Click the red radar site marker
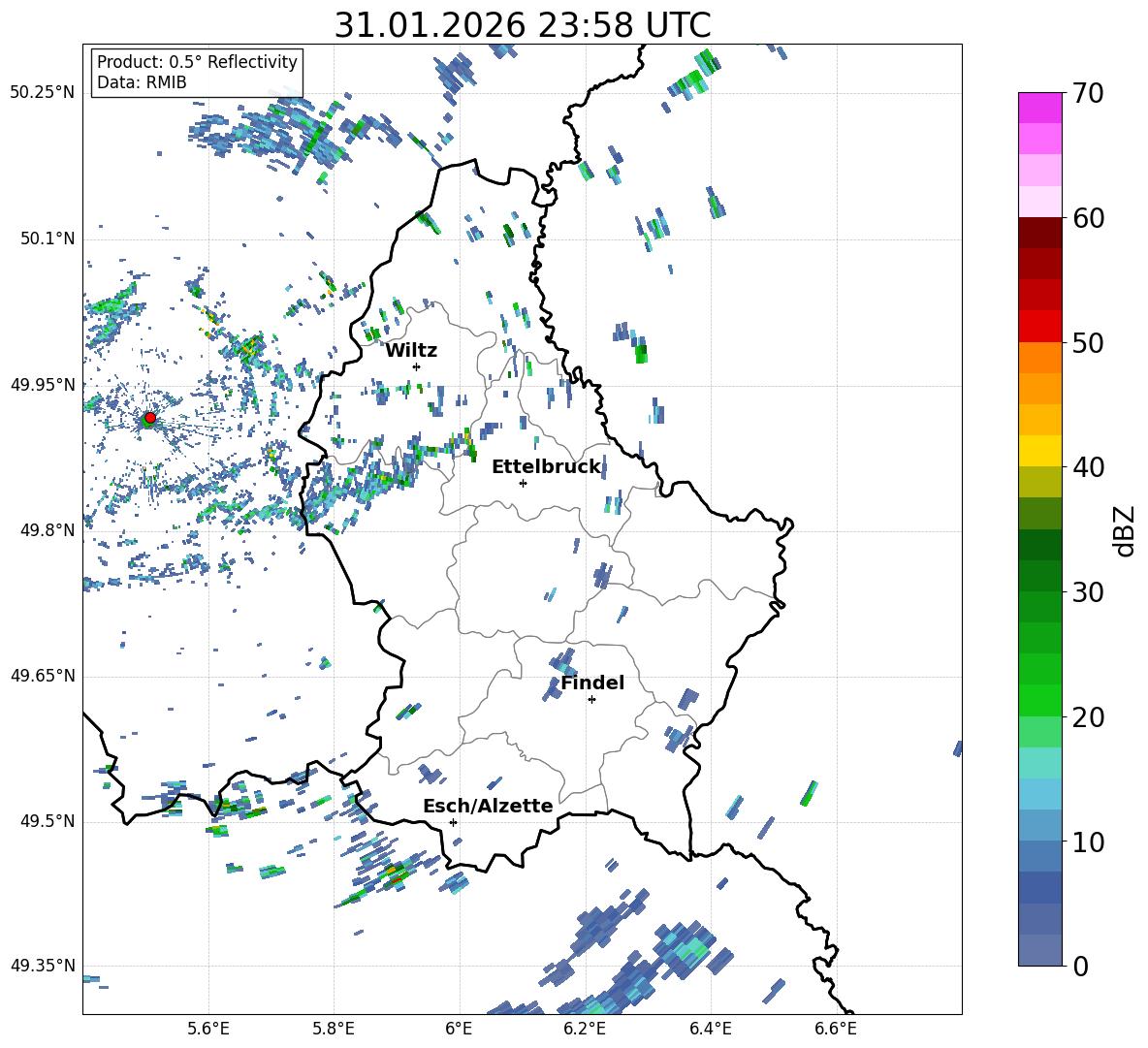Image resolution: width=1148 pixels, height=1048 pixels. (x=149, y=418)
